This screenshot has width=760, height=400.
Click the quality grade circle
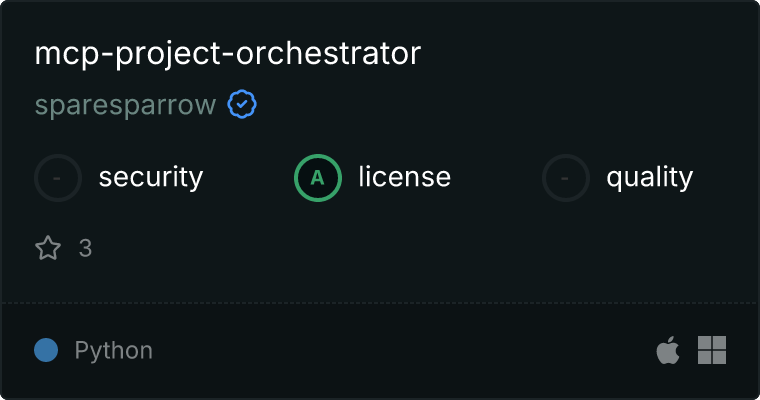point(566,178)
